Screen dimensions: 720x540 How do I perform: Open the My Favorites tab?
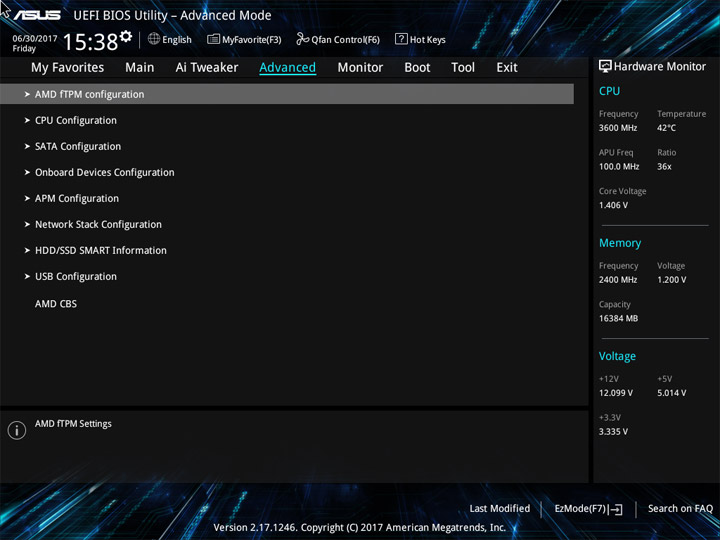point(68,68)
